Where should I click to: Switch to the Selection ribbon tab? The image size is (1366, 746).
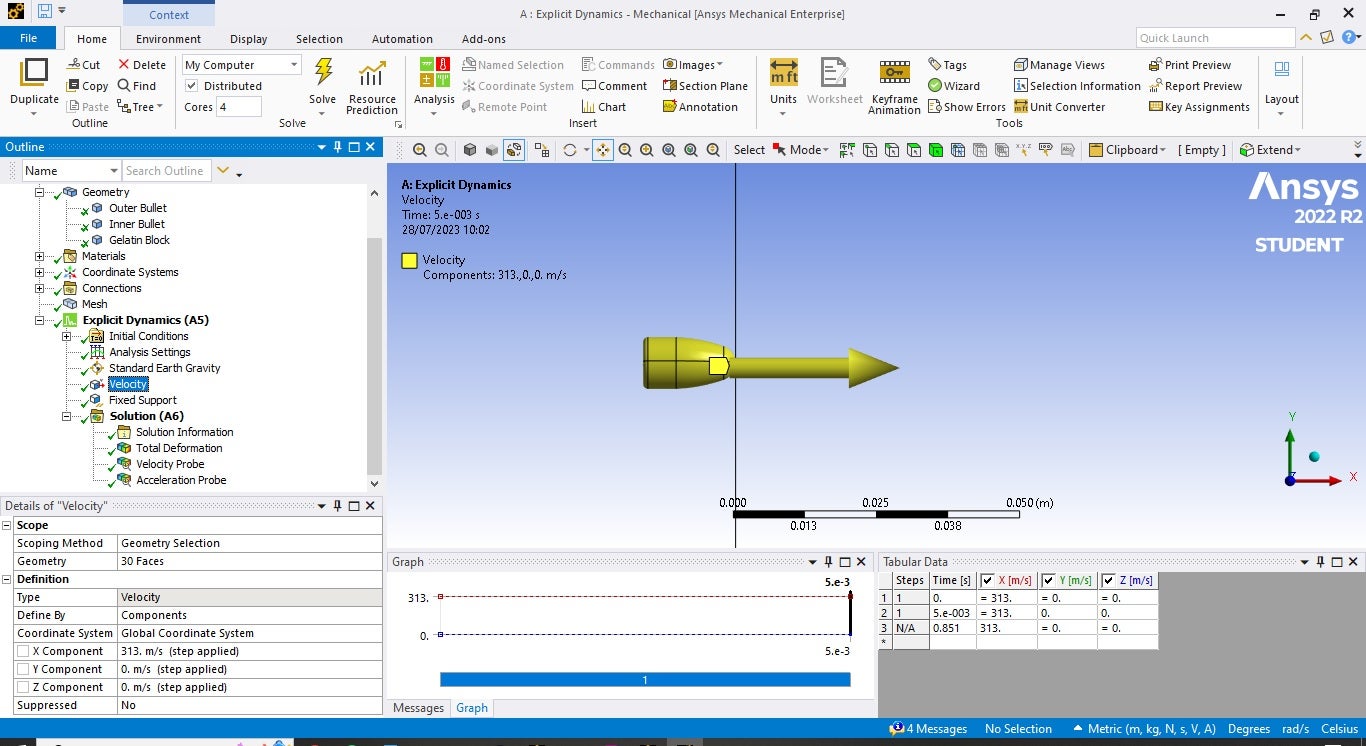[x=319, y=39]
